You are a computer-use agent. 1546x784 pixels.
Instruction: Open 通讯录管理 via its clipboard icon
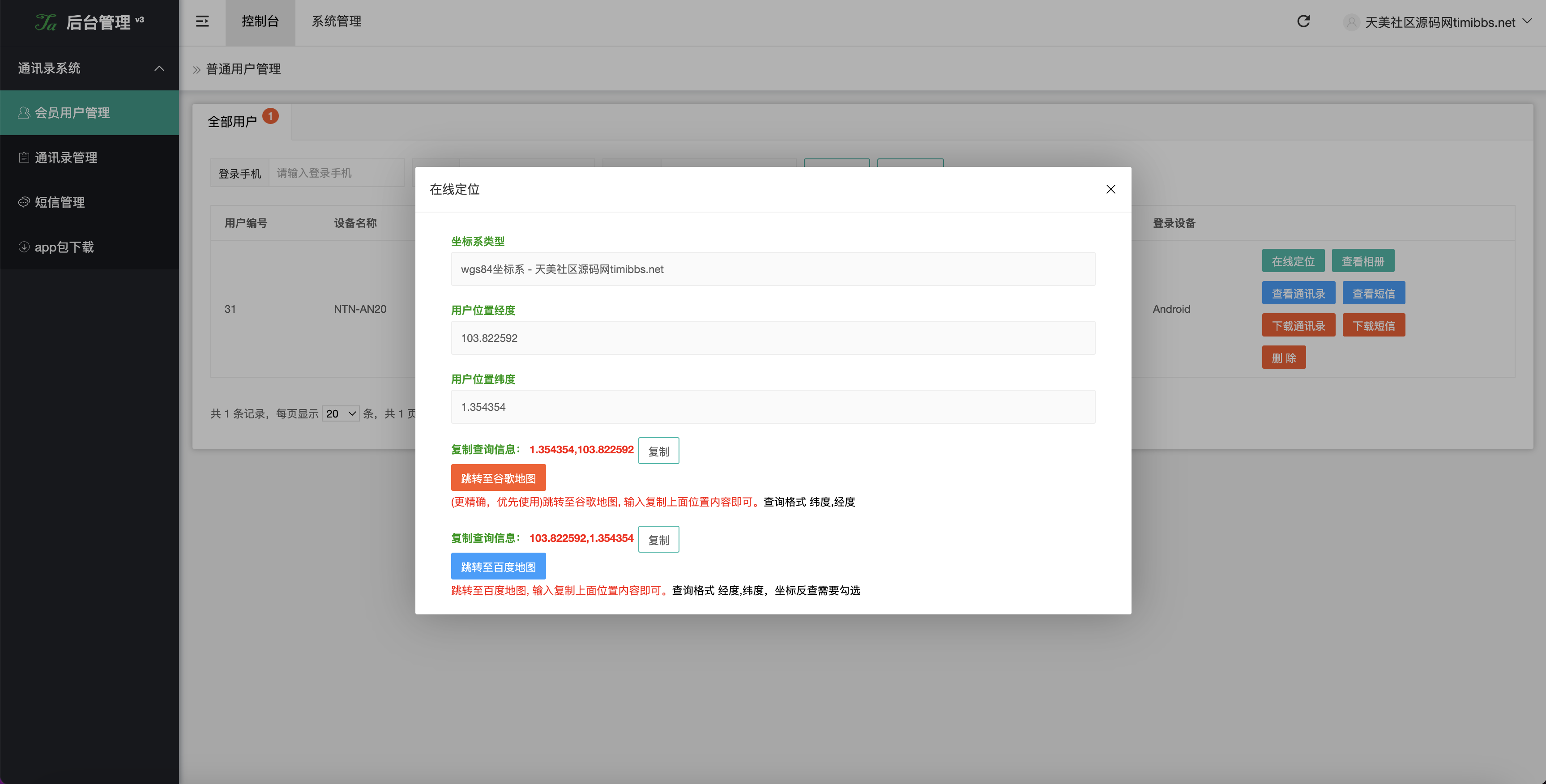pyautogui.click(x=24, y=157)
